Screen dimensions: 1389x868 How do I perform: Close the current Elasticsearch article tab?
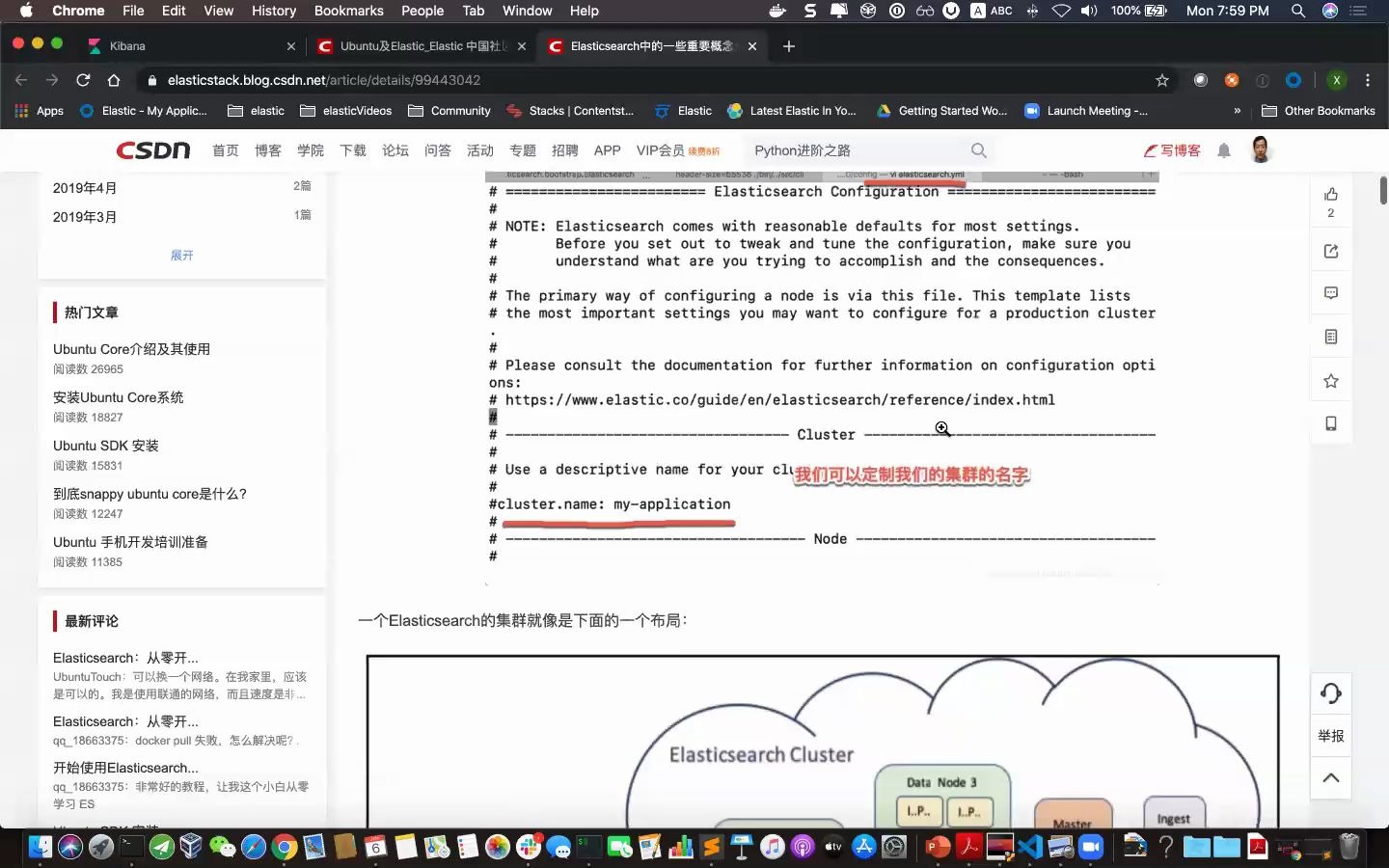click(x=752, y=46)
